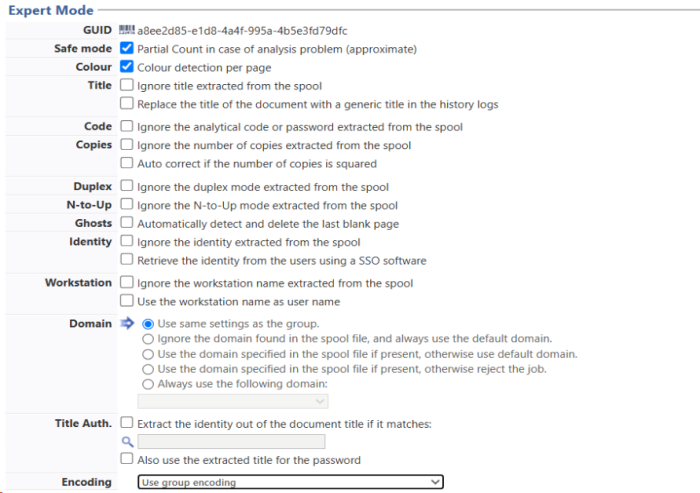Check Ignore the duplex mode option

click(126, 186)
